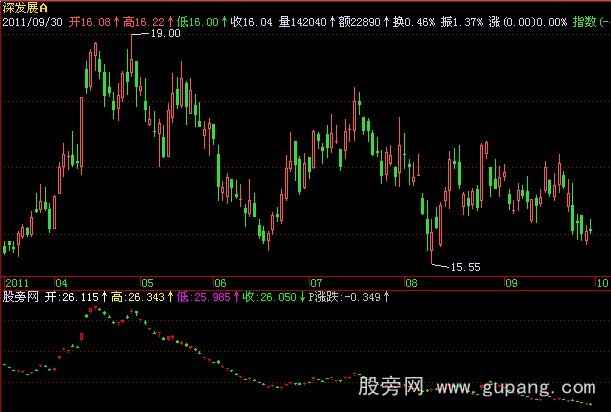Click the 指数 label in header
This screenshot has width=611, height=412.
pos(585,22)
